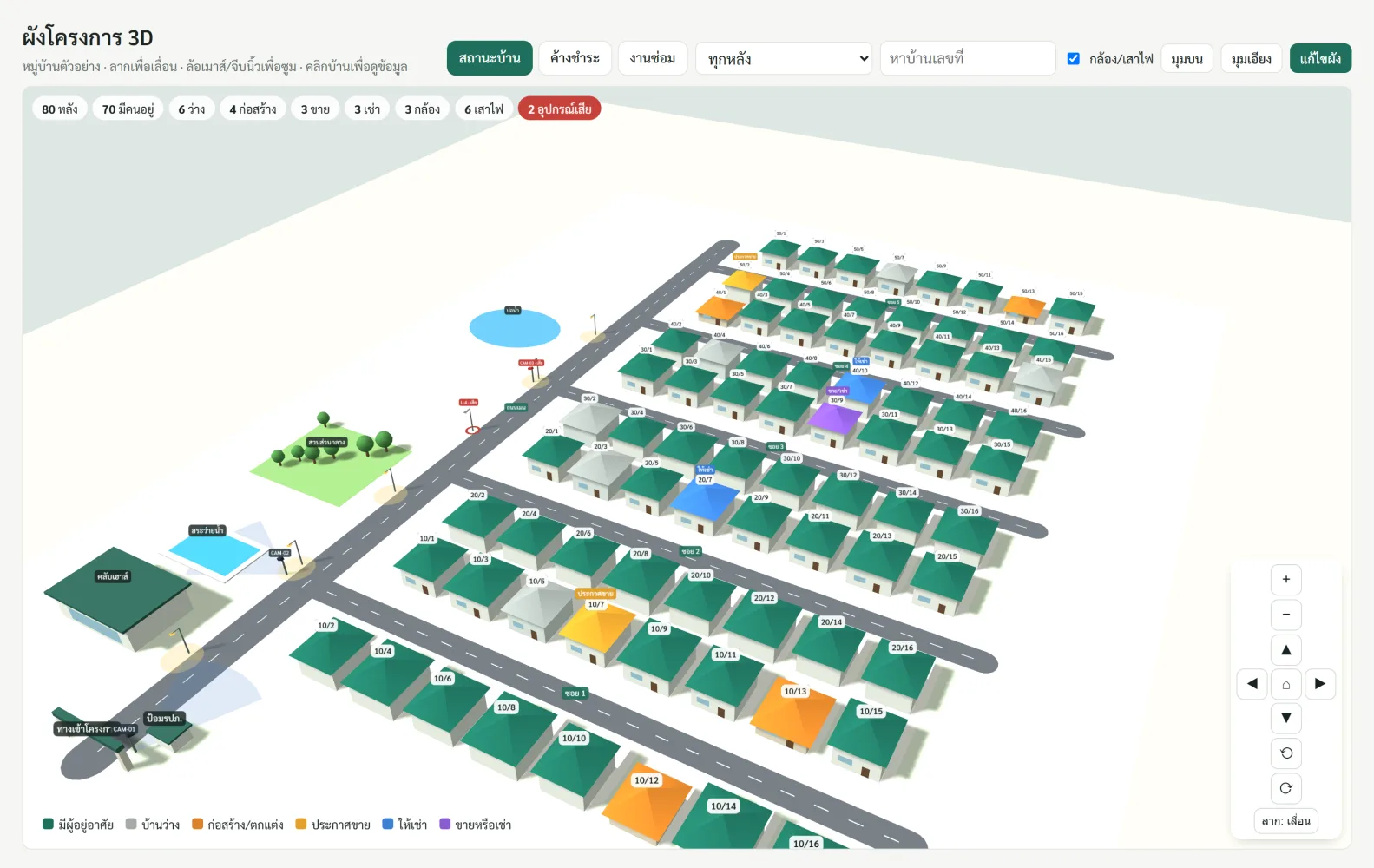Pan the map right with the arrow

pos(1319,684)
